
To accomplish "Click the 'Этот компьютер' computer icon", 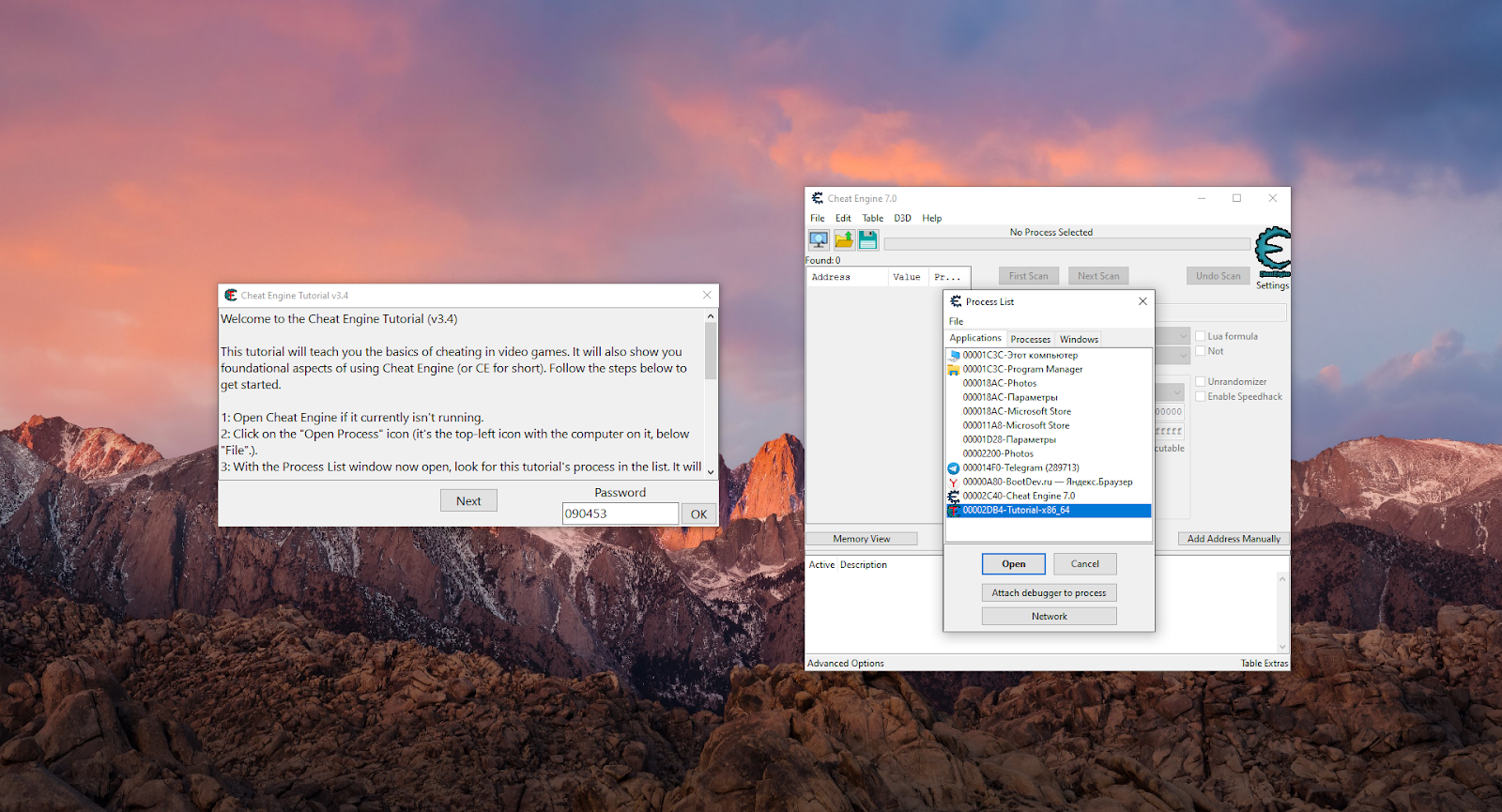I will pyautogui.click(x=954, y=355).
